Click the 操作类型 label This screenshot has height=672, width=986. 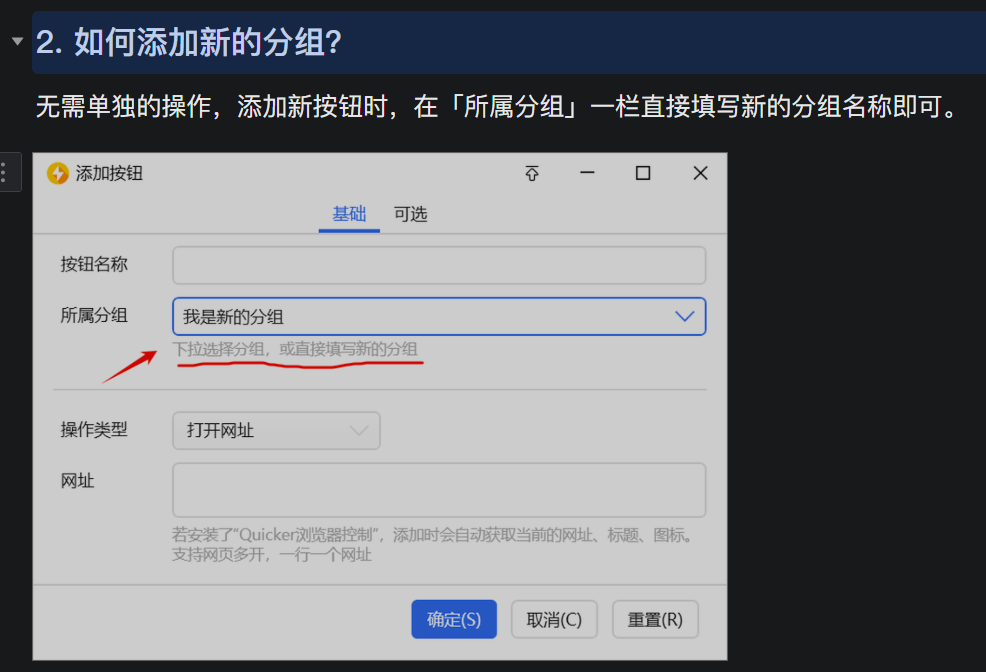[x=94, y=430]
